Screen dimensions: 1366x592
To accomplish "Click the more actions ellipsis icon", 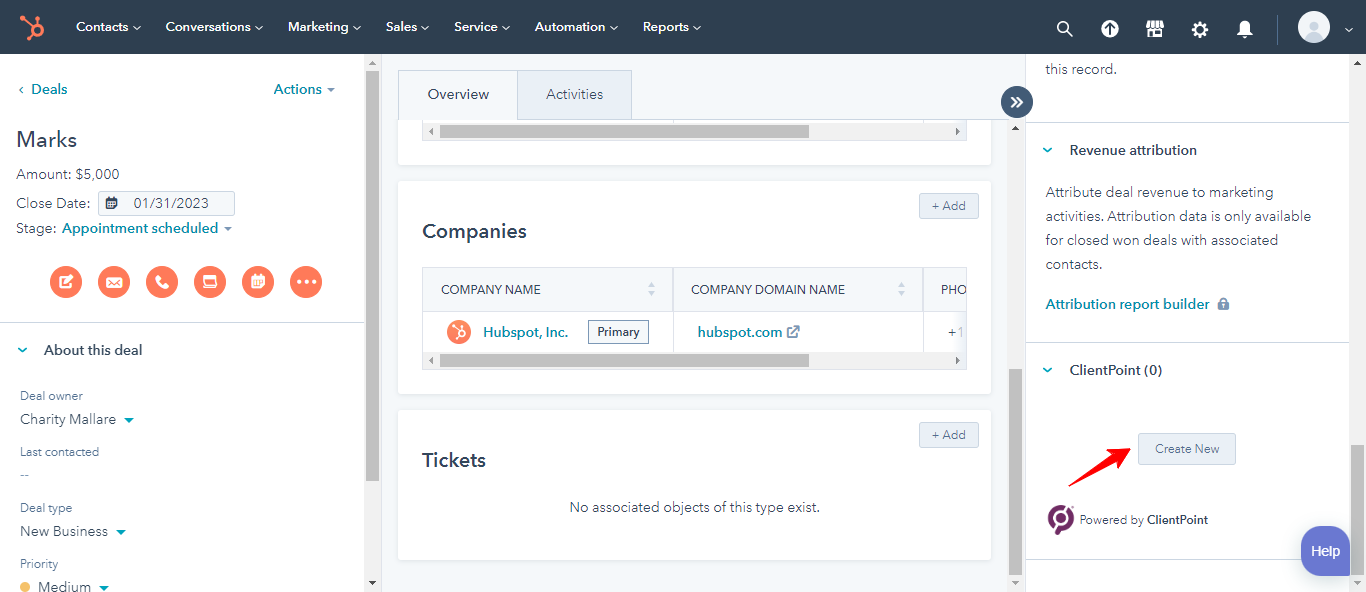I will [x=306, y=282].
